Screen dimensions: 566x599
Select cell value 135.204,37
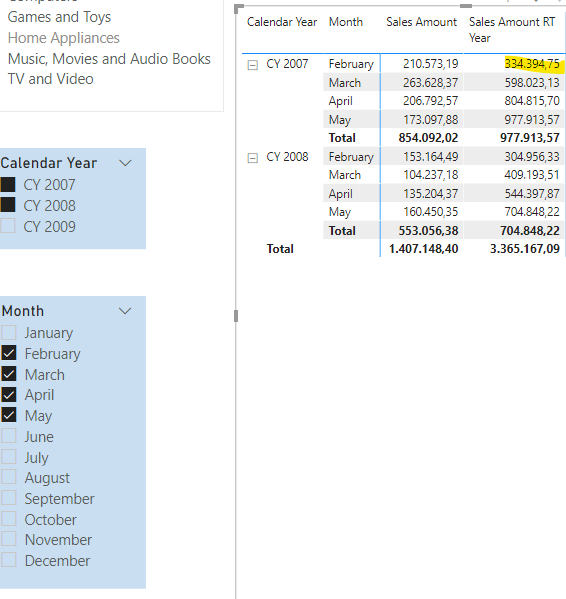tap(430, 194)
